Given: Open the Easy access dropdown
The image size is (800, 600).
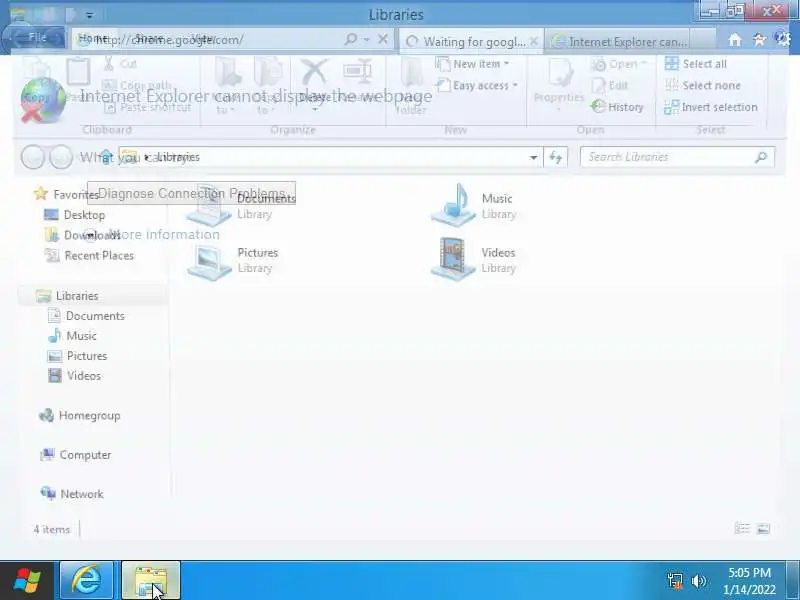Looking at the screenshot, I should pos(478,85).
